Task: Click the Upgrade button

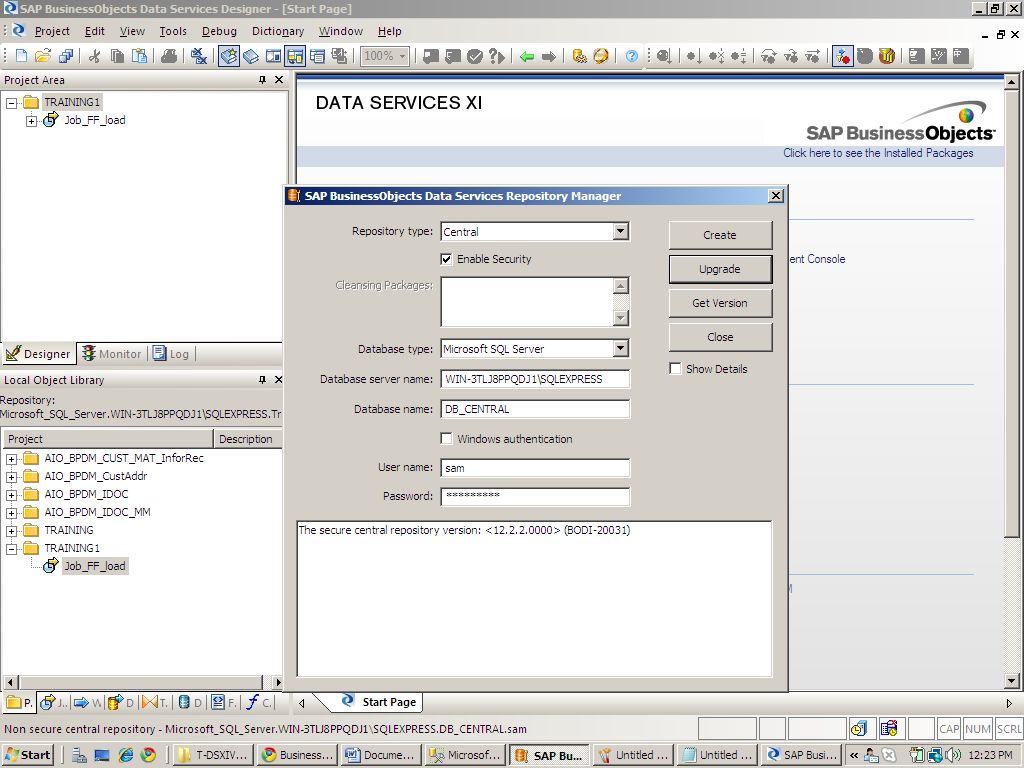Action: [720, 269]
